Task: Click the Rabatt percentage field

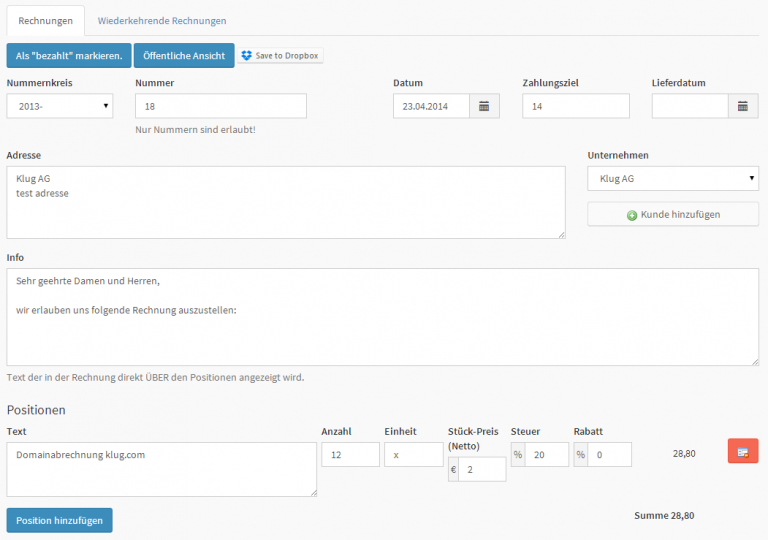Action: click(x=609, y=455)
